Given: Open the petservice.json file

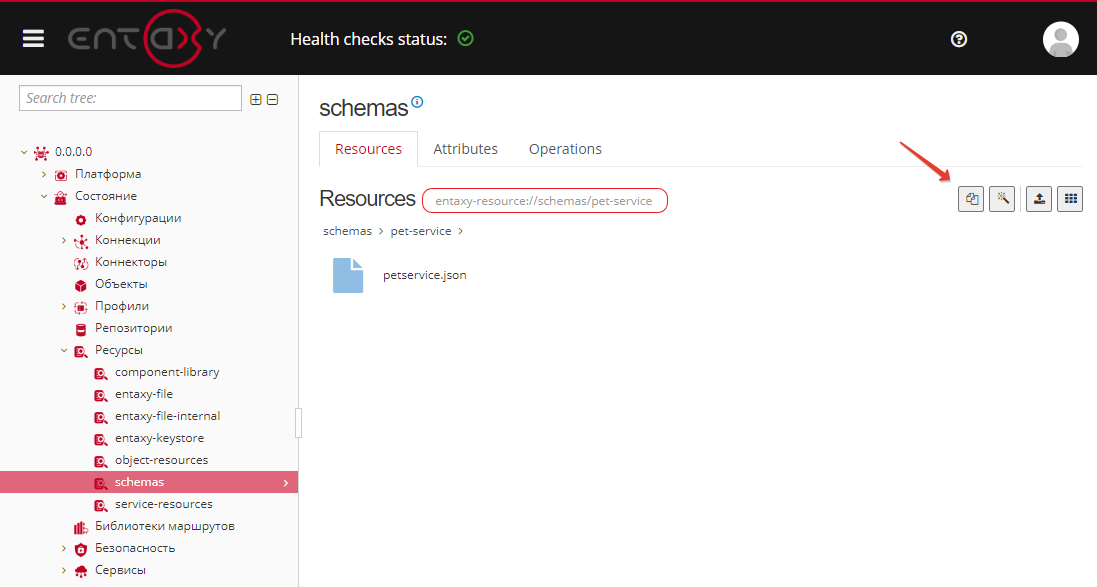Looking at the screenshot, I should point(424,275).
